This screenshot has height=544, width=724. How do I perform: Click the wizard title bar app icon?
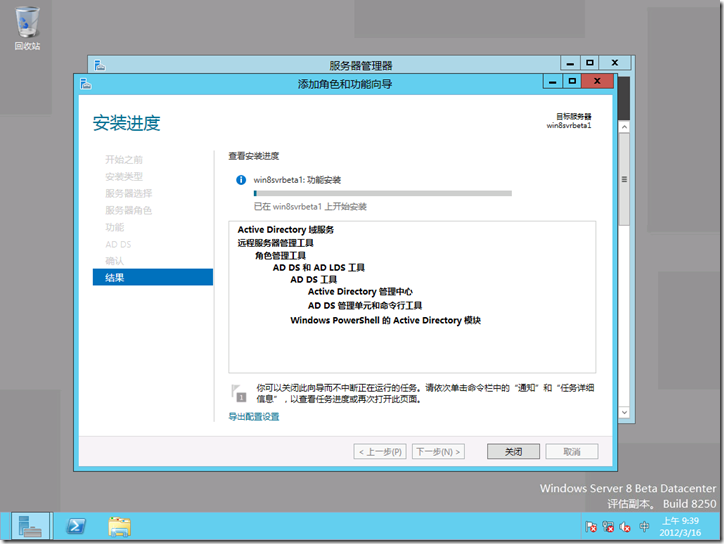[85, 84]
